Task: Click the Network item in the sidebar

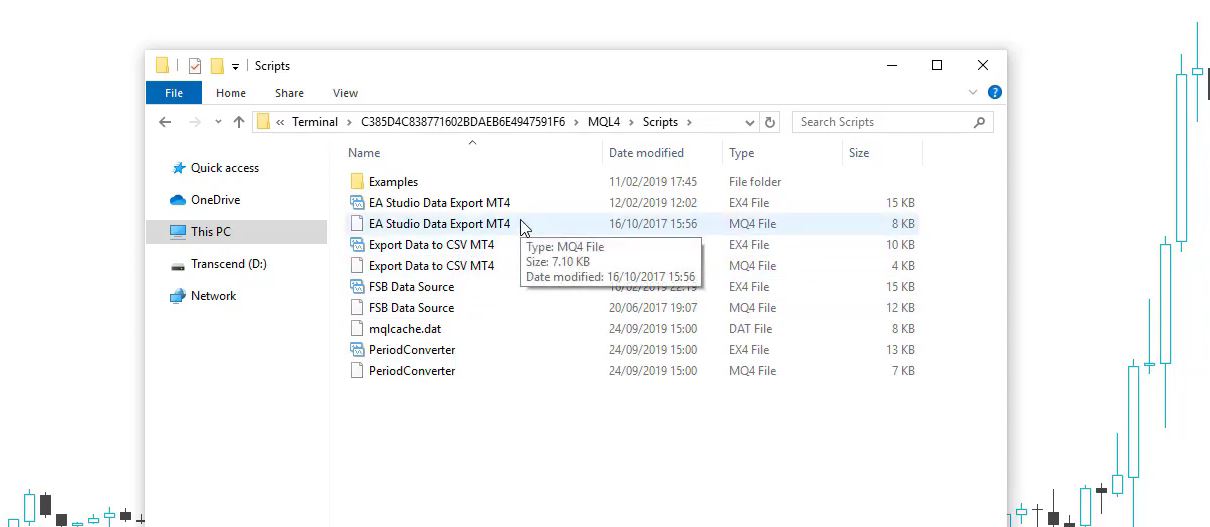Action: (x=213, y=296)
